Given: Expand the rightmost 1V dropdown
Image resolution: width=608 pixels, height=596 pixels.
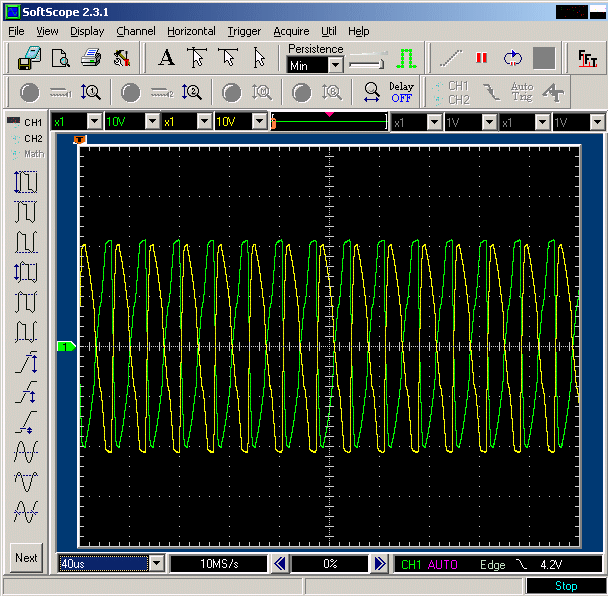Looking at the screenshot, I should [x=597, y=123].
